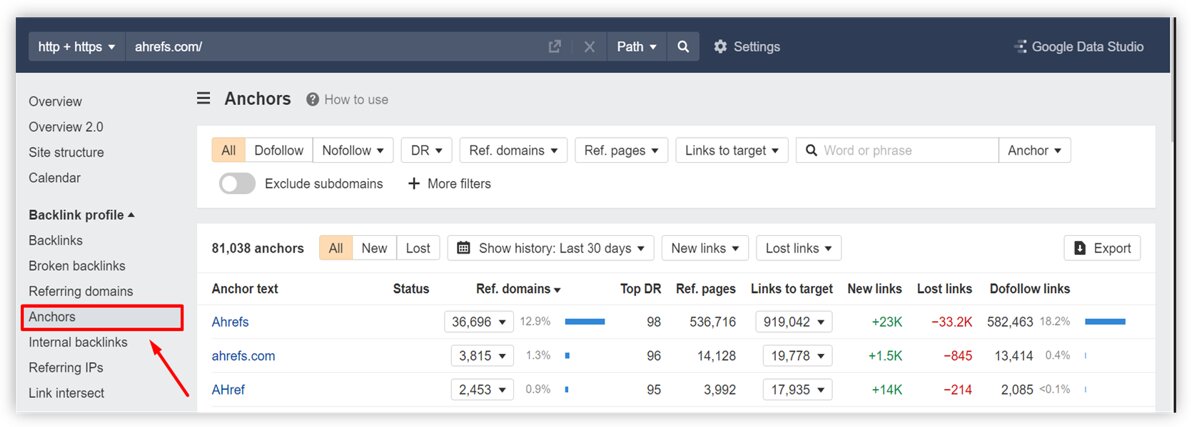
Task: Click the Word or phrase search field
Action: coord(897,150)
